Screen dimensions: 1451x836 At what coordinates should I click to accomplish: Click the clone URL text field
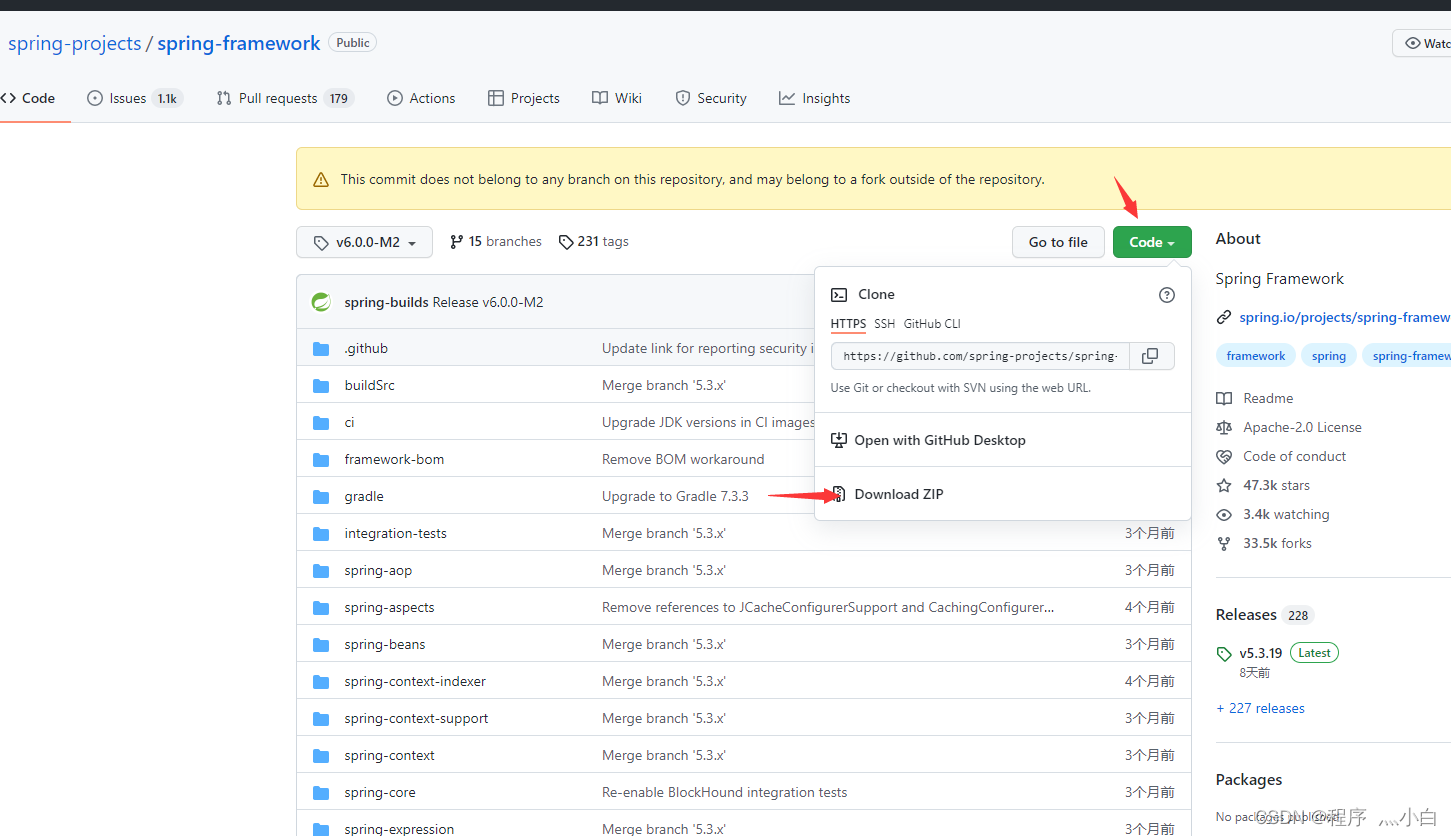[x=980, y=356]
